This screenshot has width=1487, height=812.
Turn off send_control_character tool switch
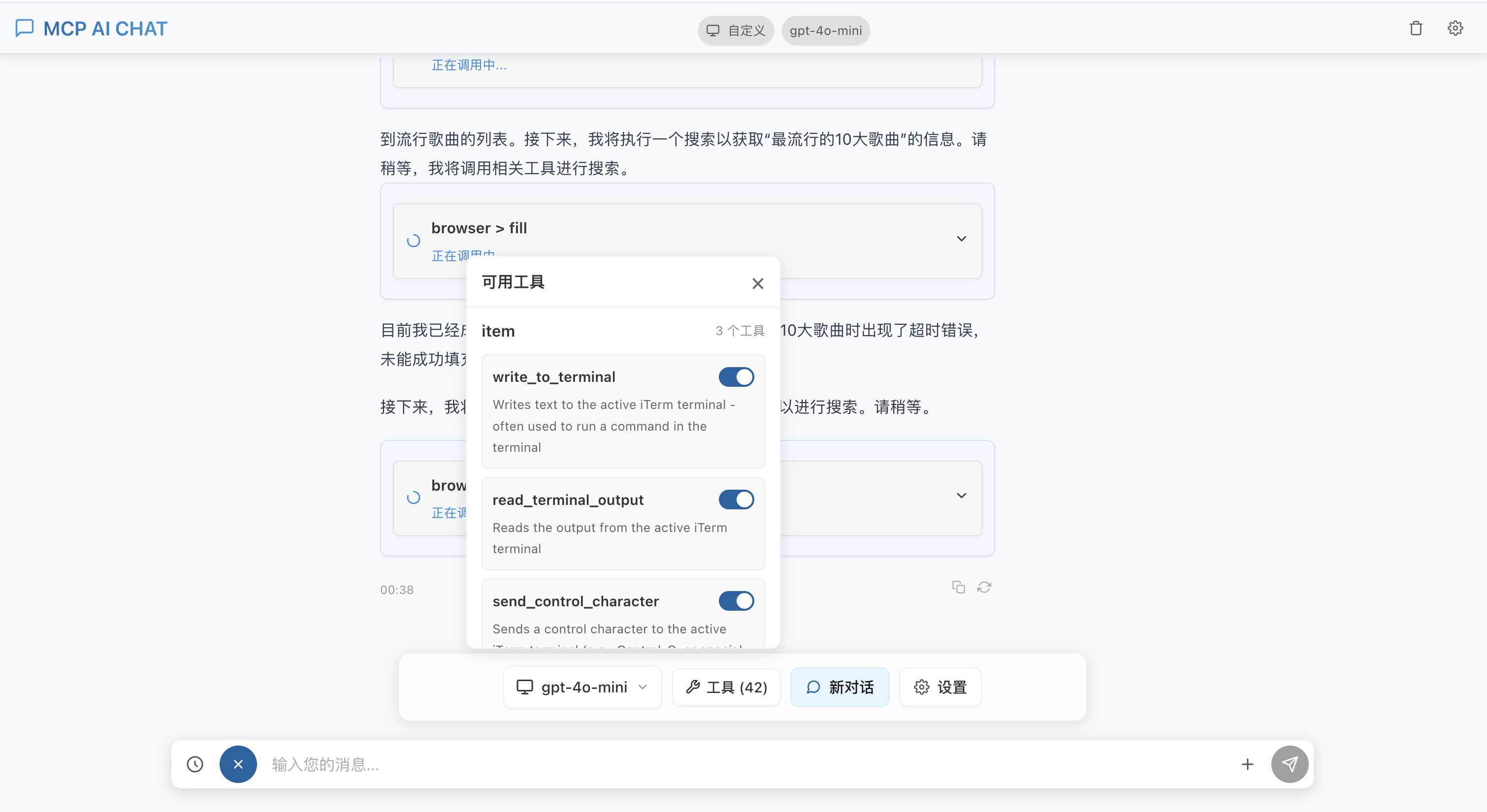tap(736, 601)
